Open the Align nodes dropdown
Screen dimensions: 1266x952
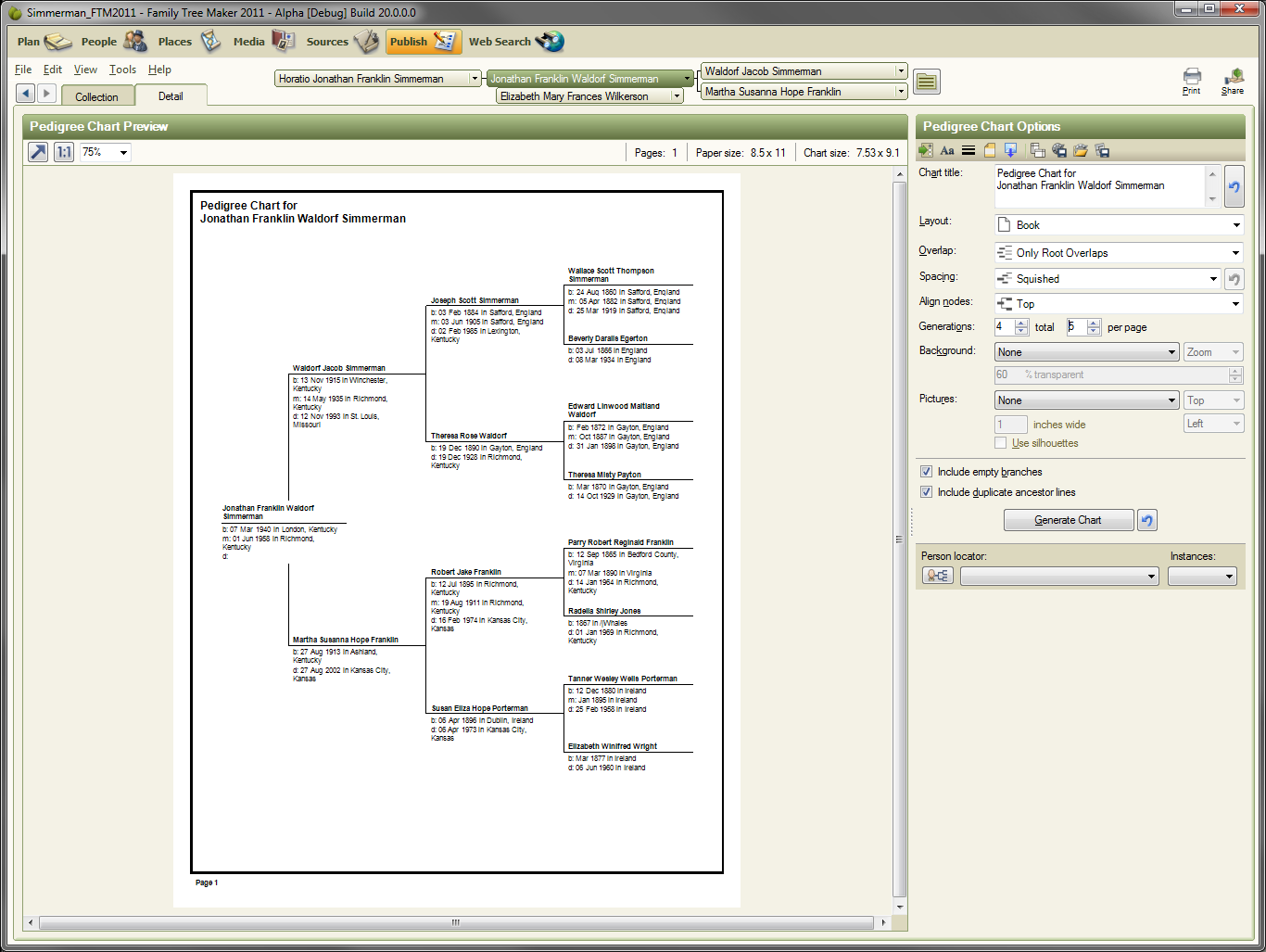coord(1119,304)
